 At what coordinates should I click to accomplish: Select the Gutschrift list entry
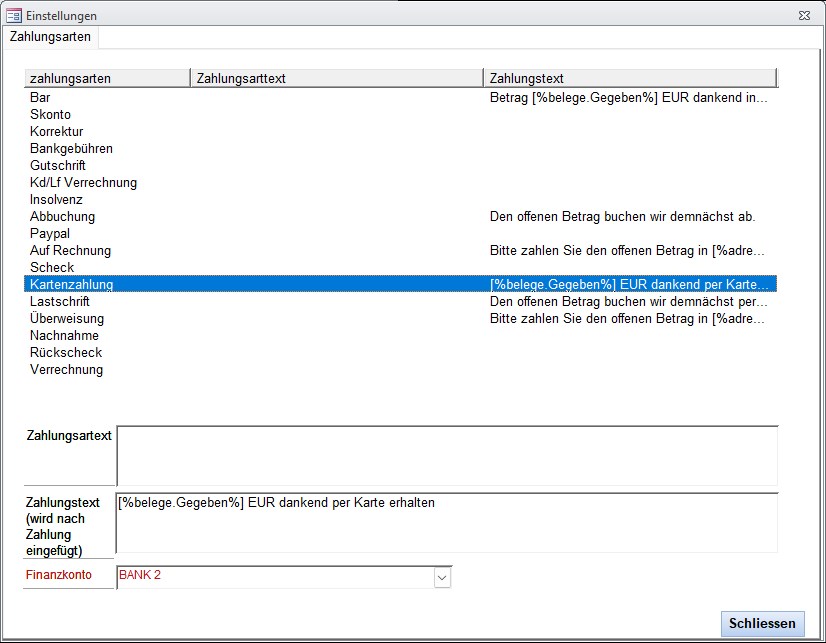[x=58, y=166]
